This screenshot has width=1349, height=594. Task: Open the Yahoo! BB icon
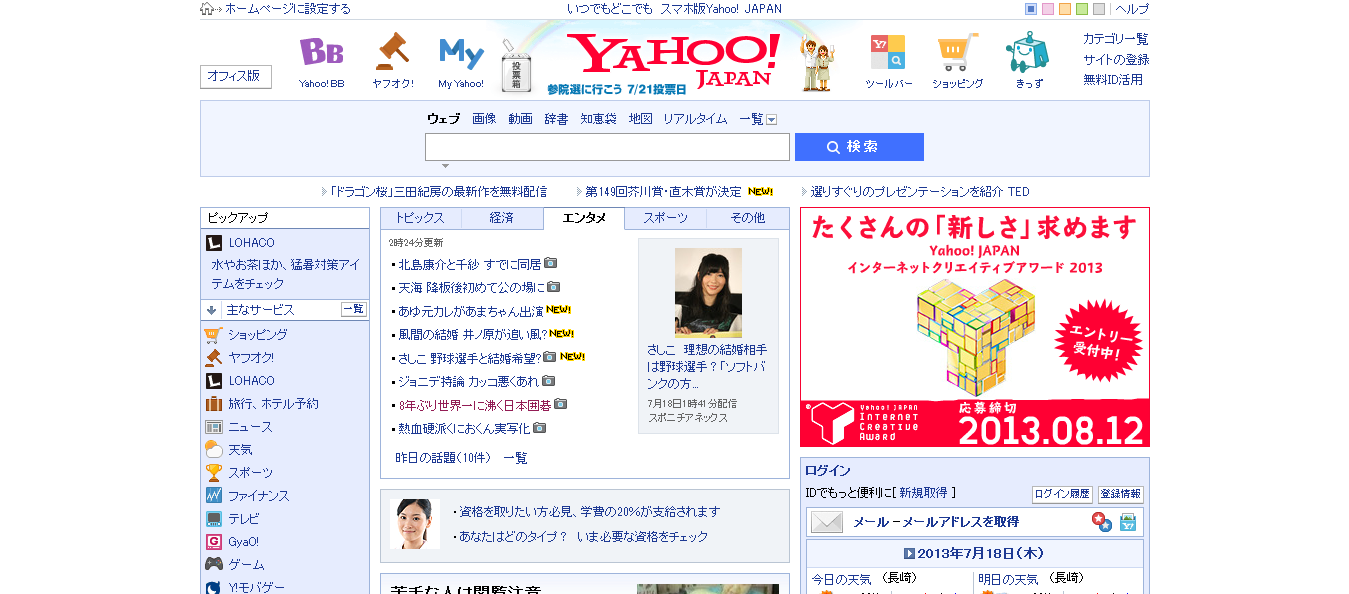(321, 52)
